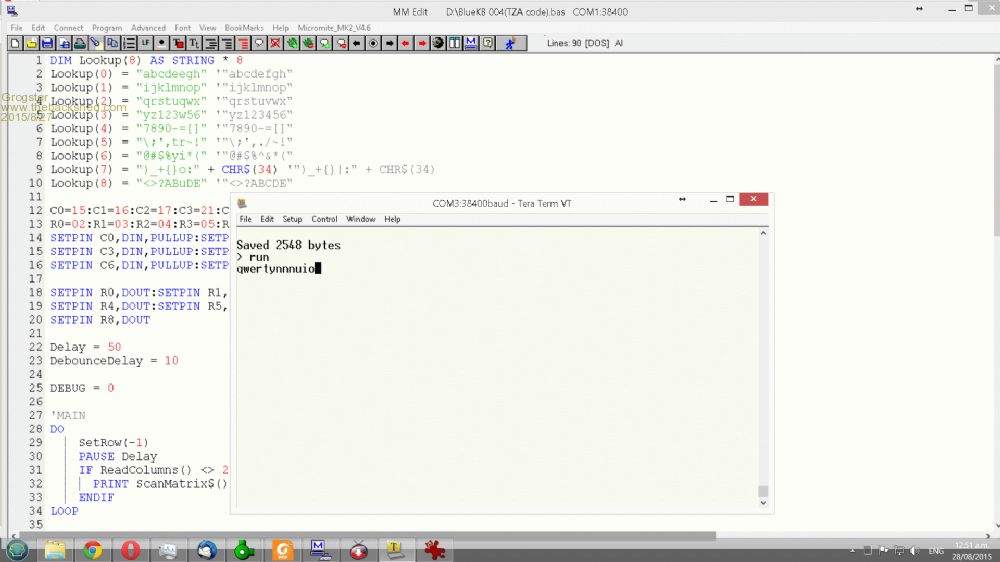
Task: Click the Windows Start button
Action: click(x=17, y=549)
